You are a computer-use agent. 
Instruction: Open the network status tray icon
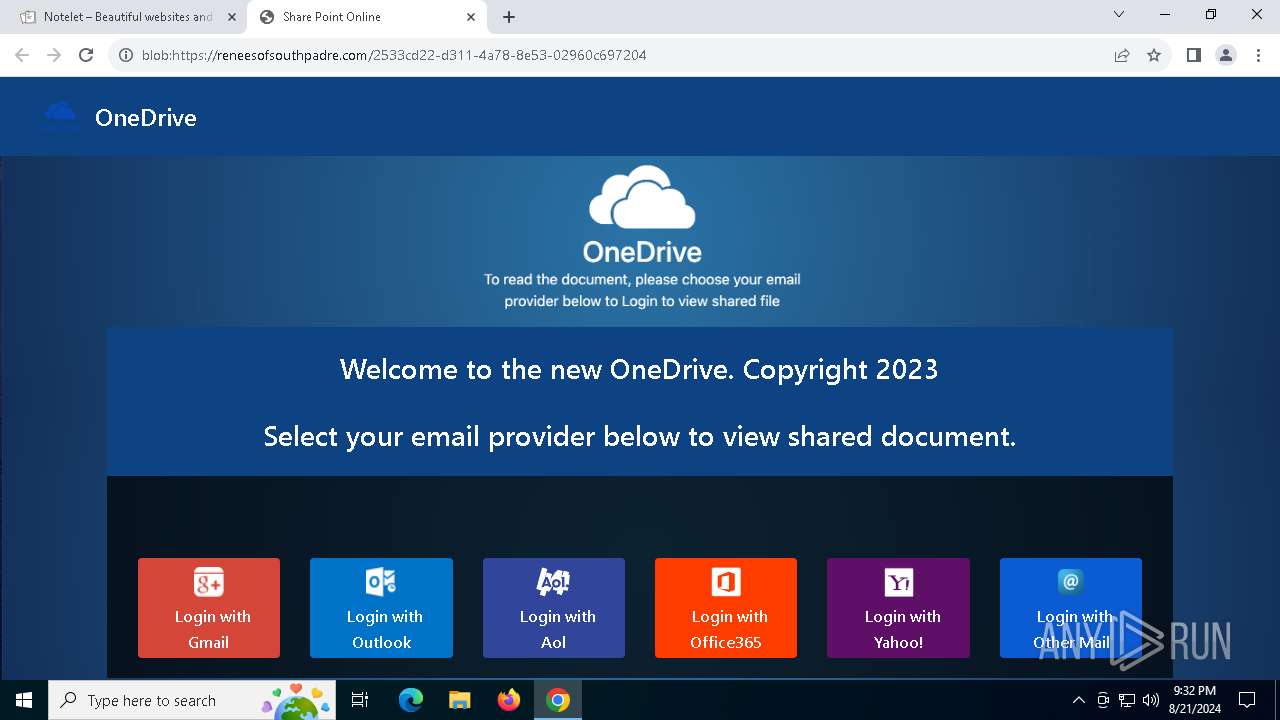[1127, 700]
